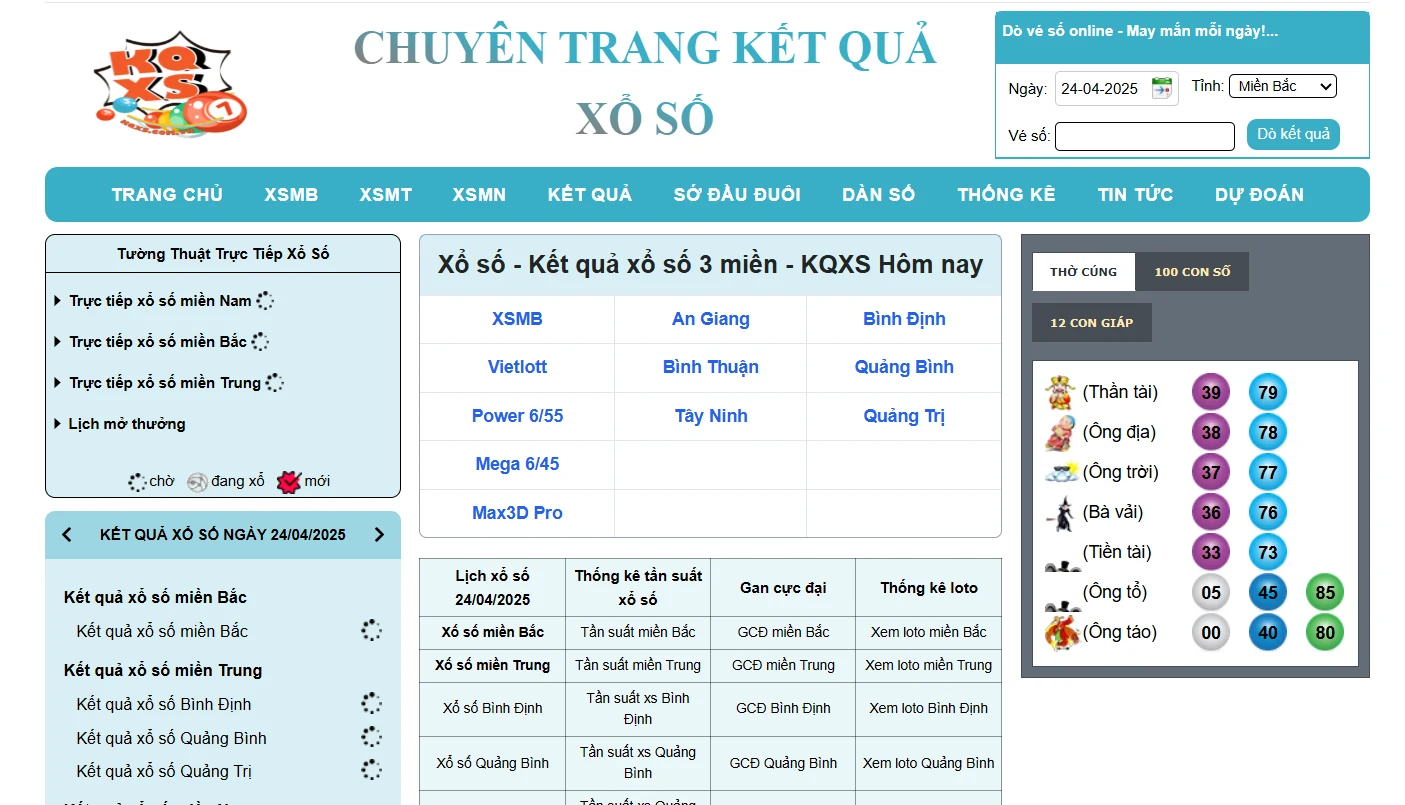Open Mega 6/45 link

coord(517,464)
